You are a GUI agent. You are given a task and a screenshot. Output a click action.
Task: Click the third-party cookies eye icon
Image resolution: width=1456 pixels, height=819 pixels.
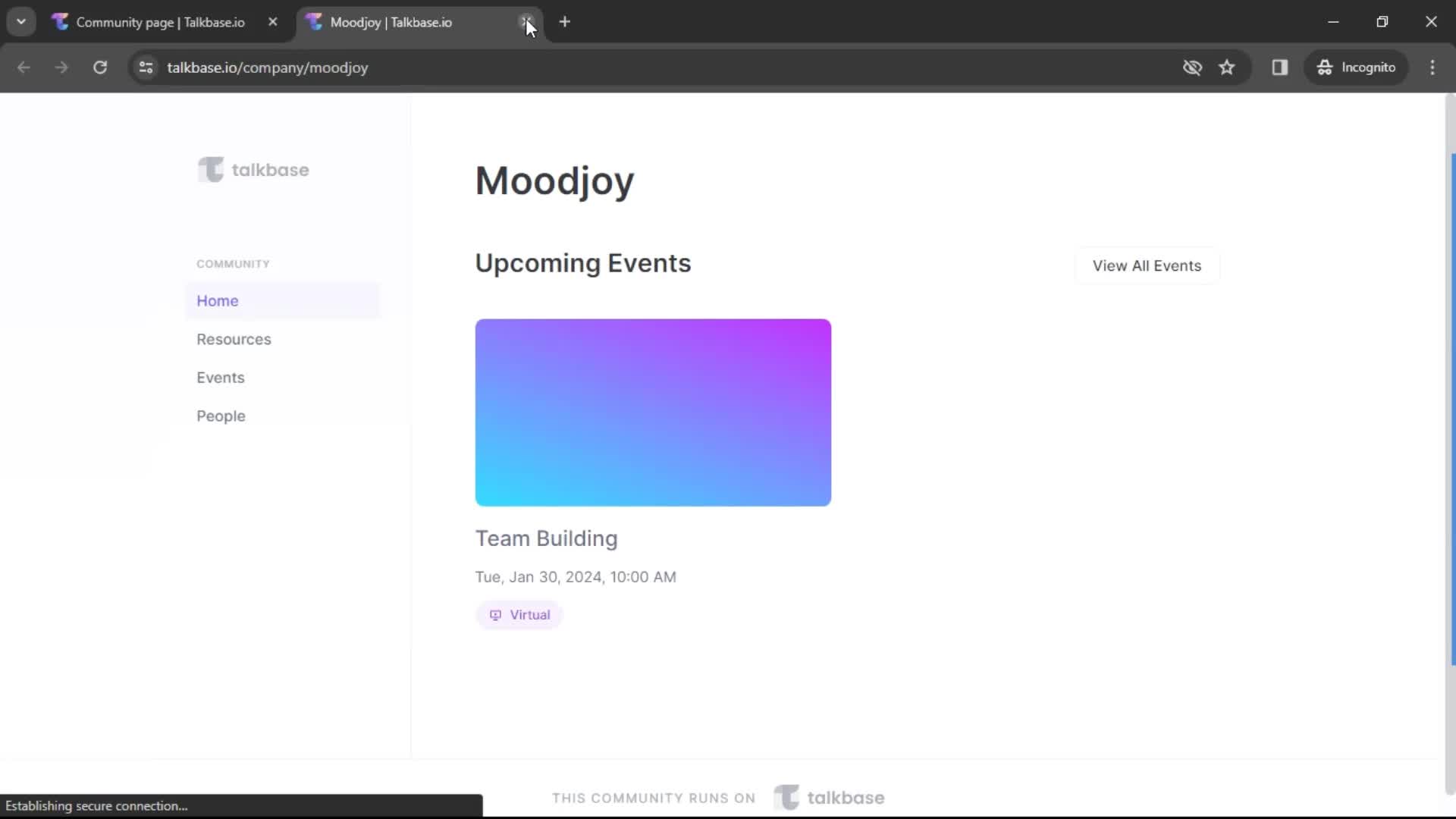1192,67
